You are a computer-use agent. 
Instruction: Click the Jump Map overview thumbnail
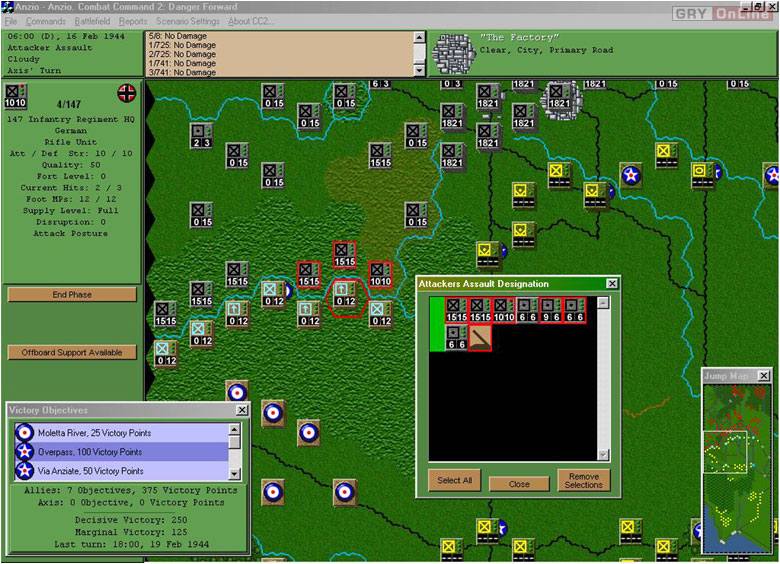pyautogui.click(x=737, y=469)
